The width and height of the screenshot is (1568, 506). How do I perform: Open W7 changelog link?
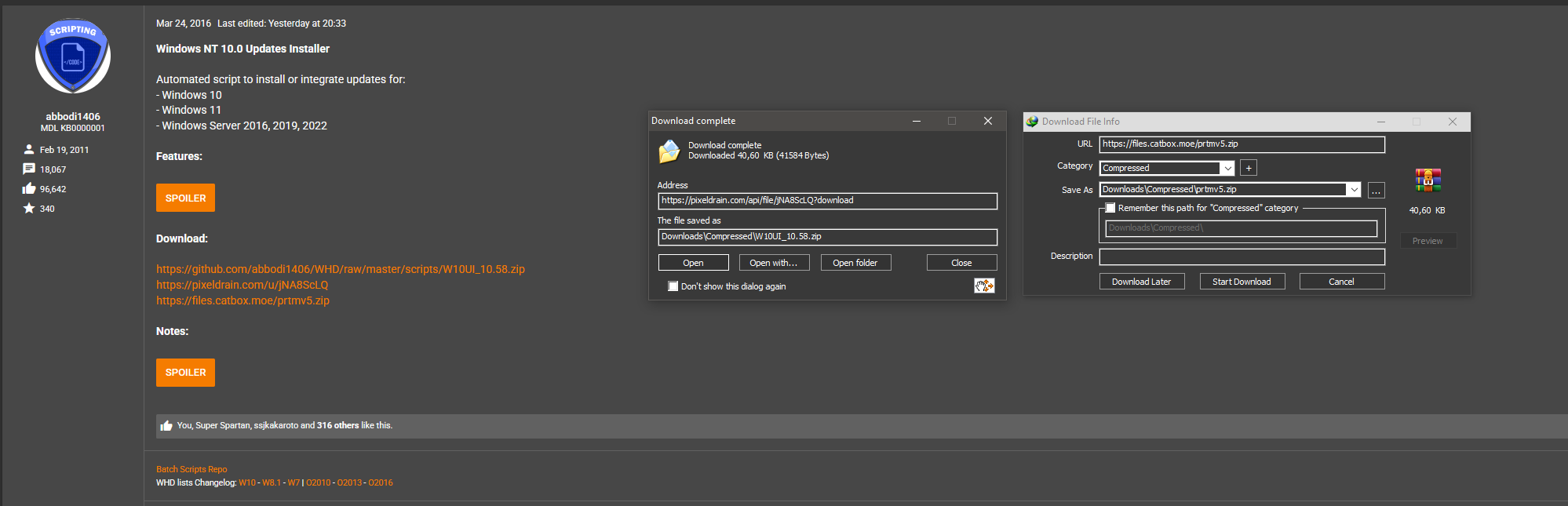click(294, 482)
